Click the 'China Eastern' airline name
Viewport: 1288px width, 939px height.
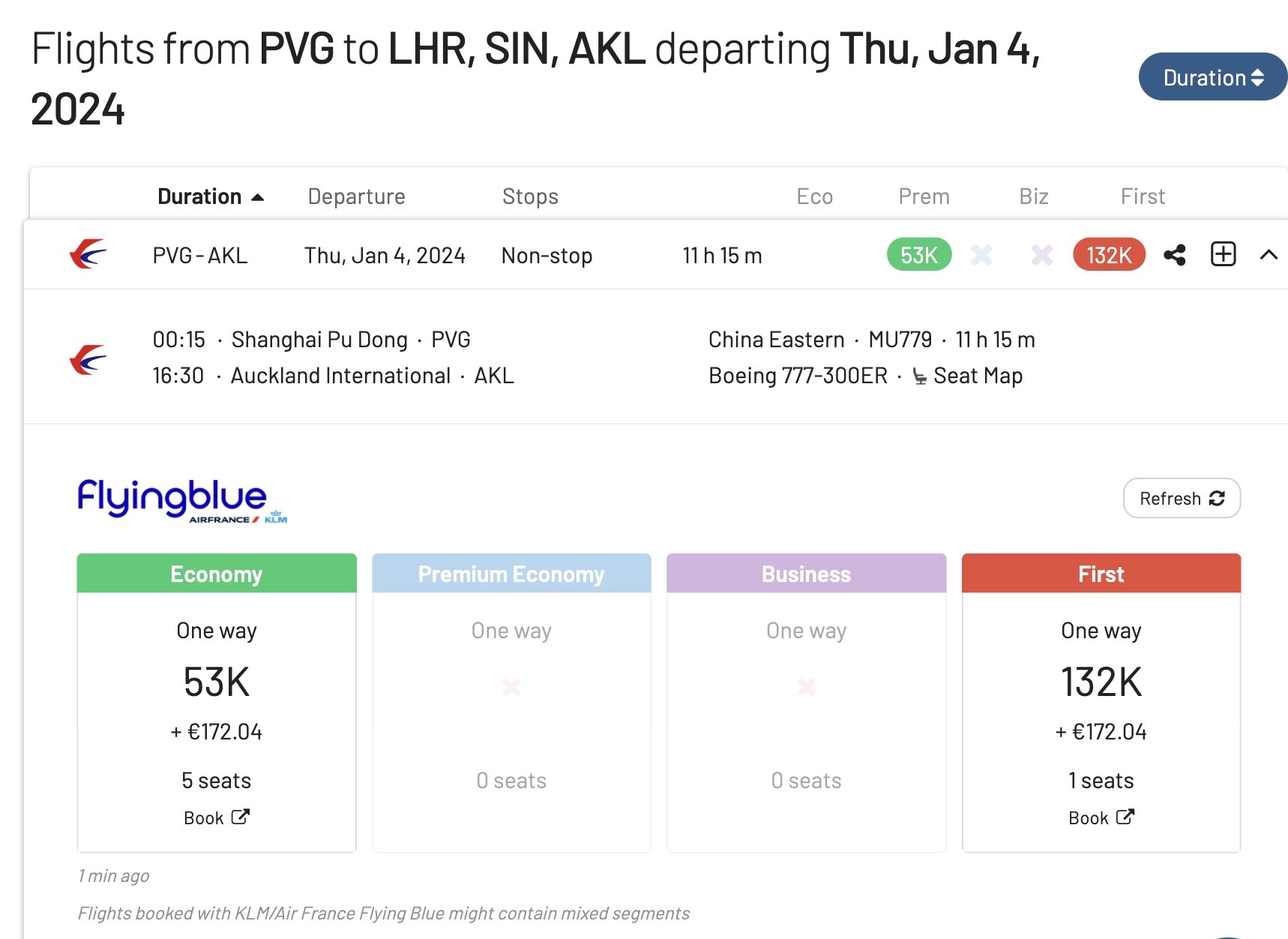pos(777,340)
